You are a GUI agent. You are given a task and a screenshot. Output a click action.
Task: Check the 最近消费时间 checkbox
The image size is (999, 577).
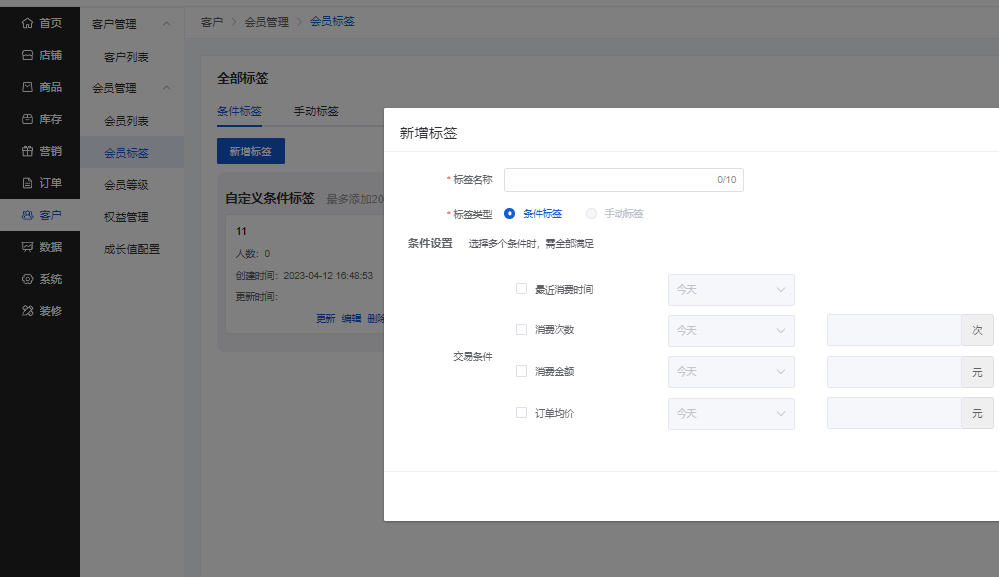(x=521, y=288)
